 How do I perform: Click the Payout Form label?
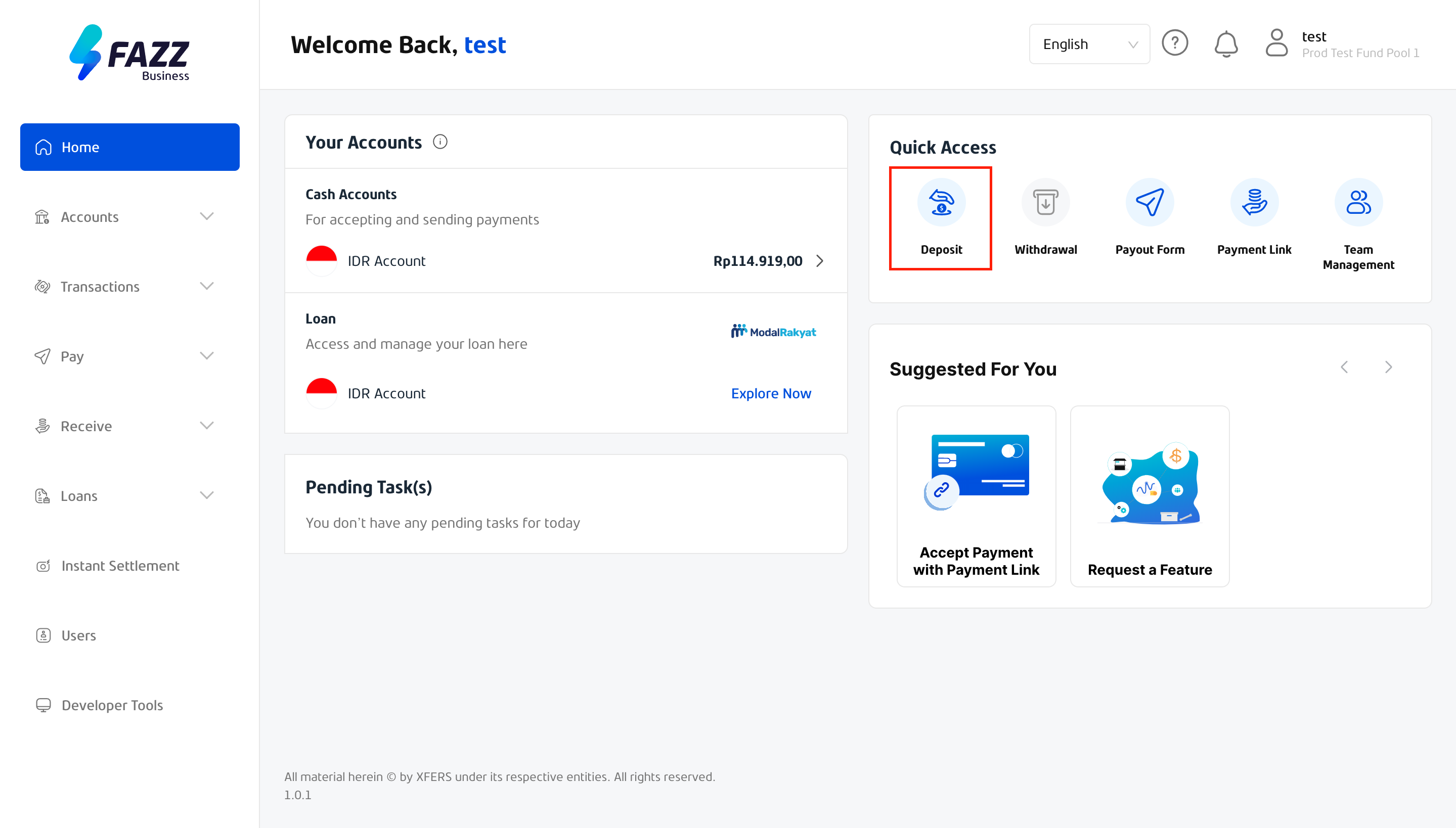tap(1150, 250)
